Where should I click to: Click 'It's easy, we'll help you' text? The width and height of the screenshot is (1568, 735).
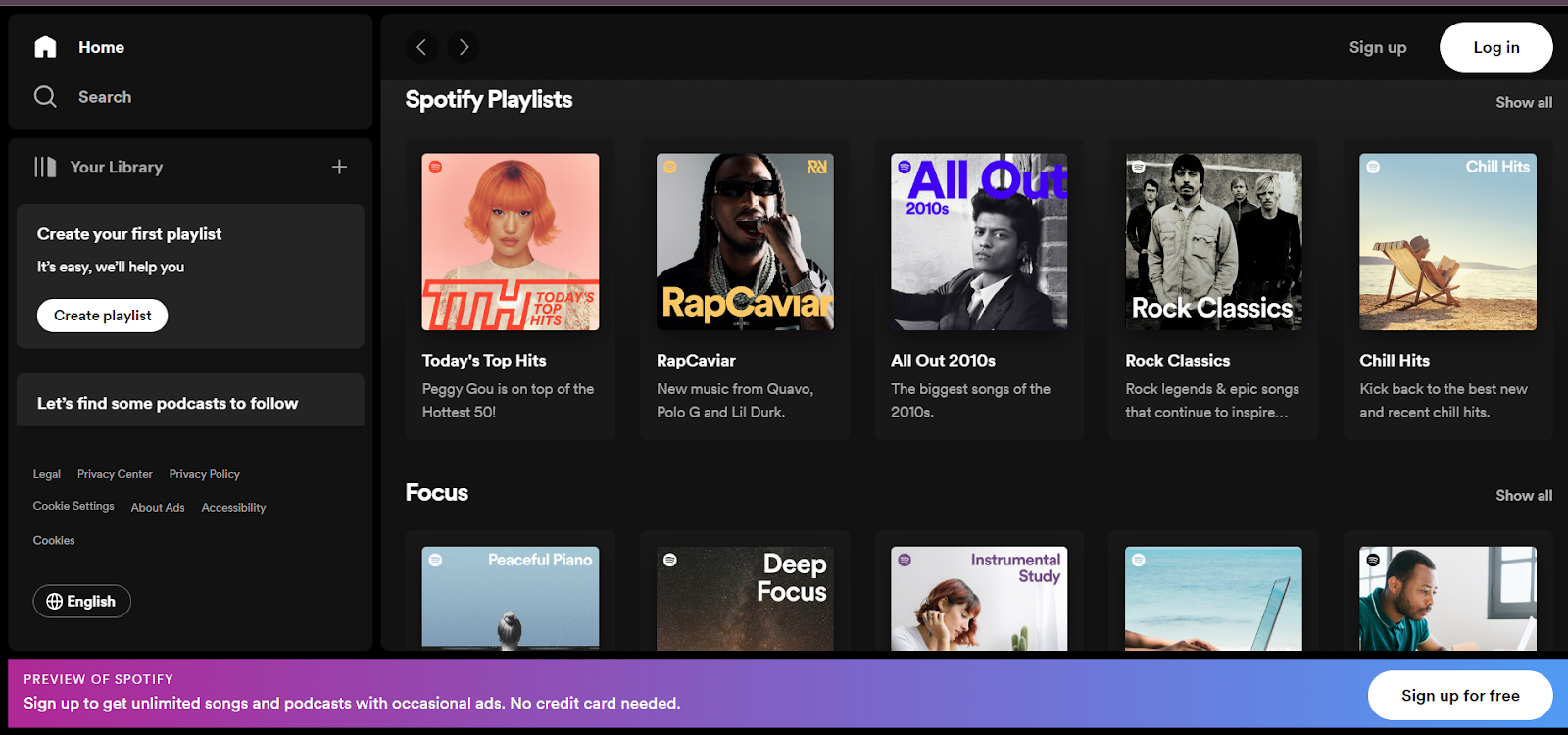click(x=111, y=267)
